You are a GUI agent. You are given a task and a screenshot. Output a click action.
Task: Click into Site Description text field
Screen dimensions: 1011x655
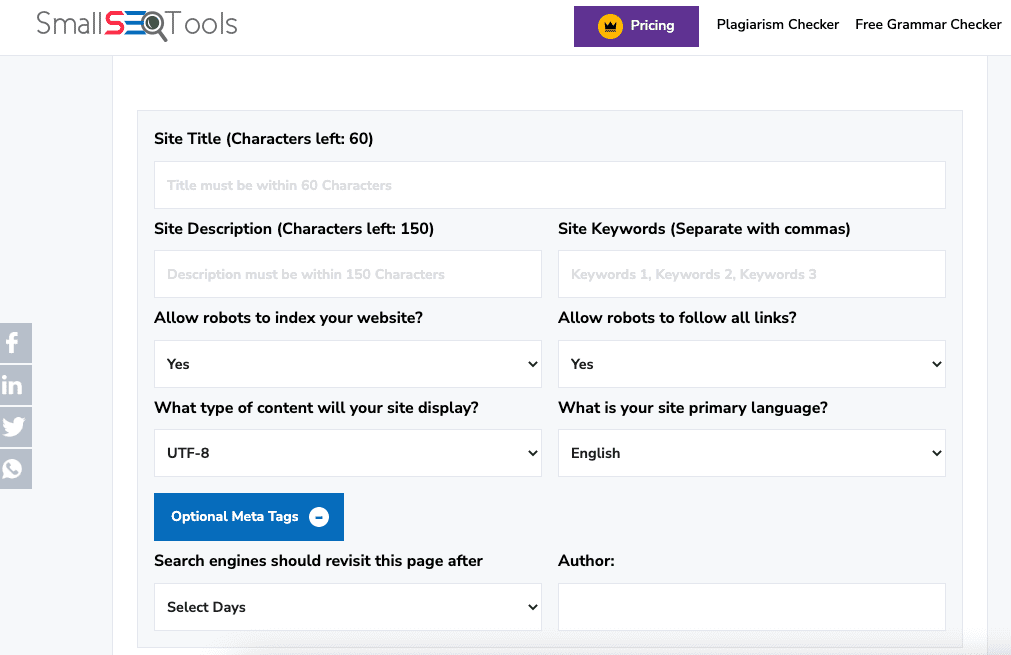347,274
